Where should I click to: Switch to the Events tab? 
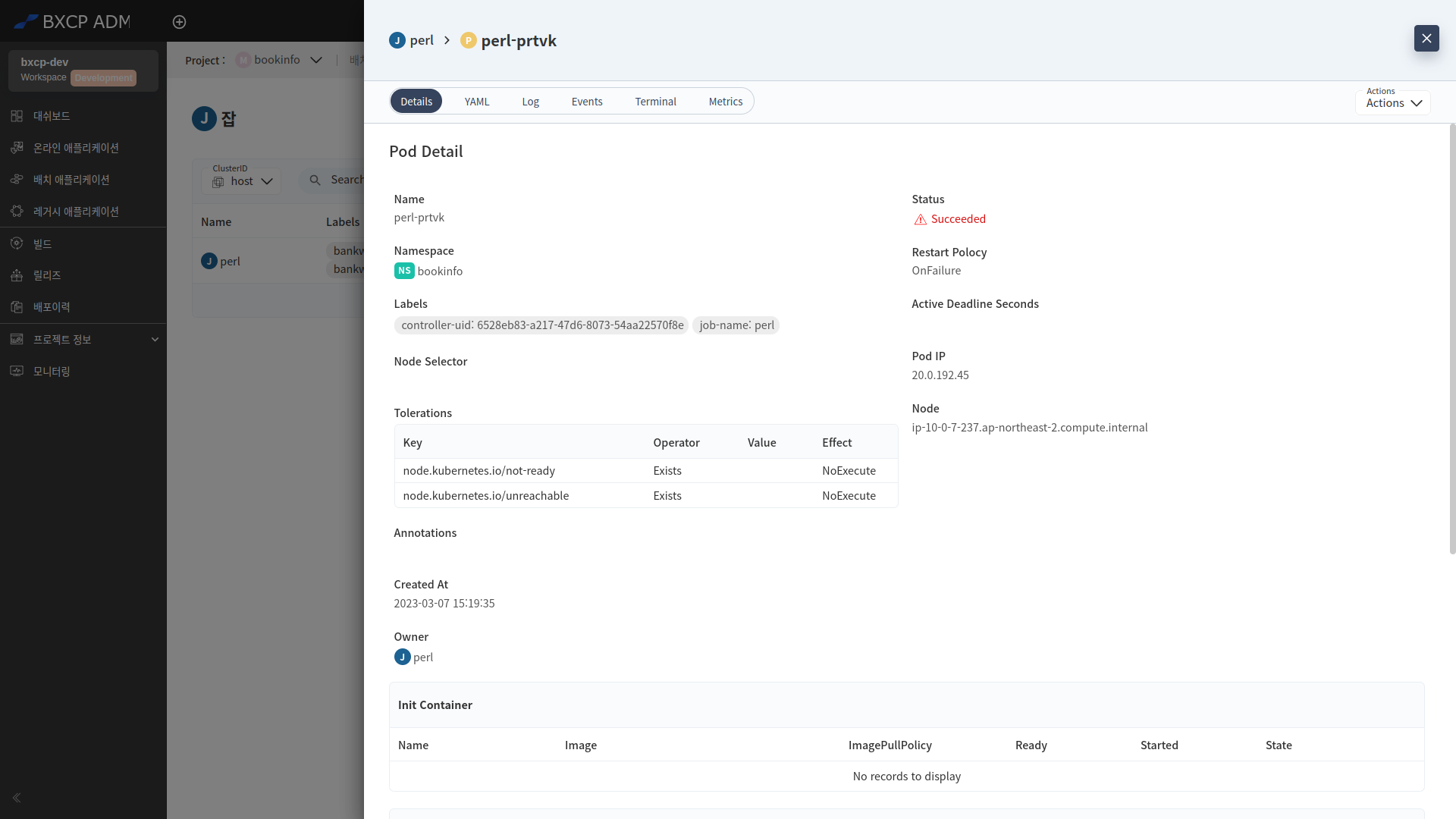pyautogui.click(x=587, y=102)
